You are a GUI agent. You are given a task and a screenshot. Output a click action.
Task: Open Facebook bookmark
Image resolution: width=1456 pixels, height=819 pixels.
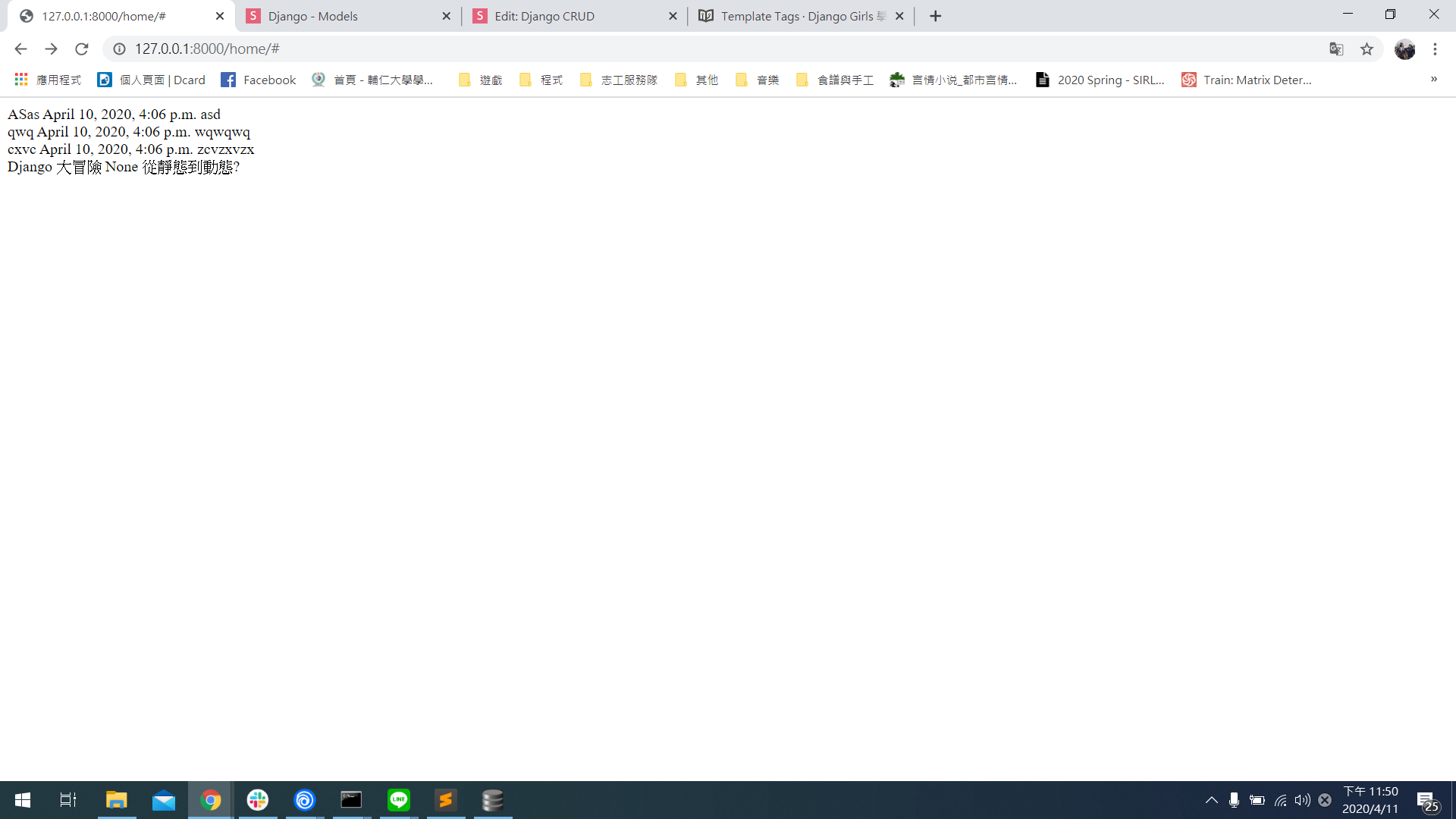259,80
